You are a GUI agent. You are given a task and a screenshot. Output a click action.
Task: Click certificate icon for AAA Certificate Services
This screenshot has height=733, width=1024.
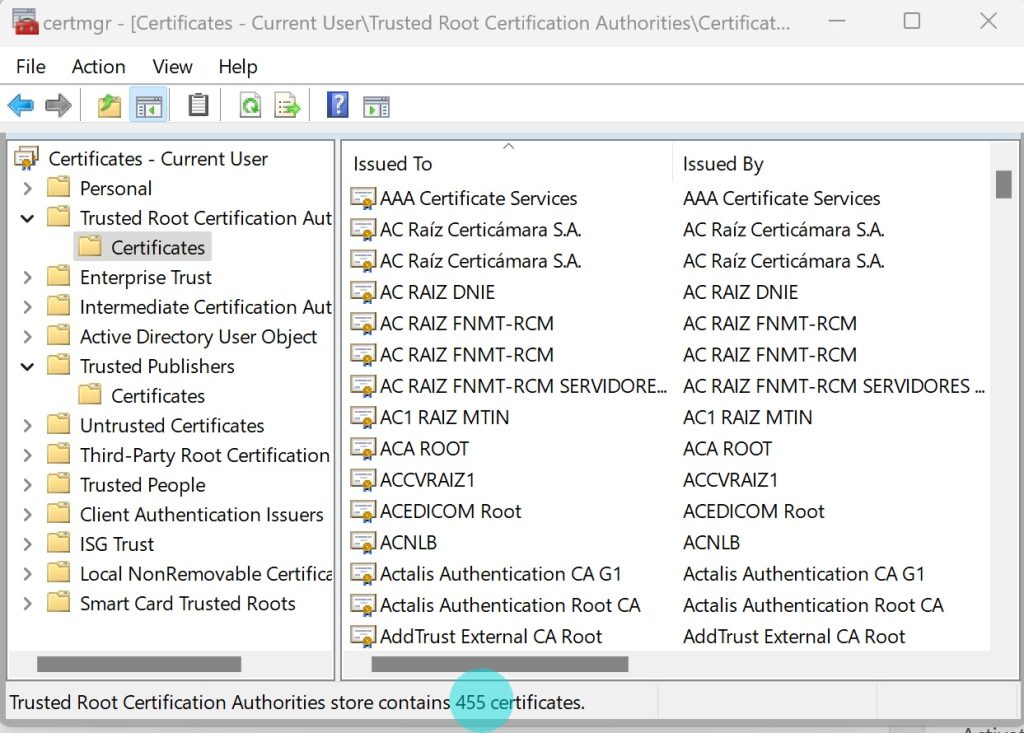[363, 197]
